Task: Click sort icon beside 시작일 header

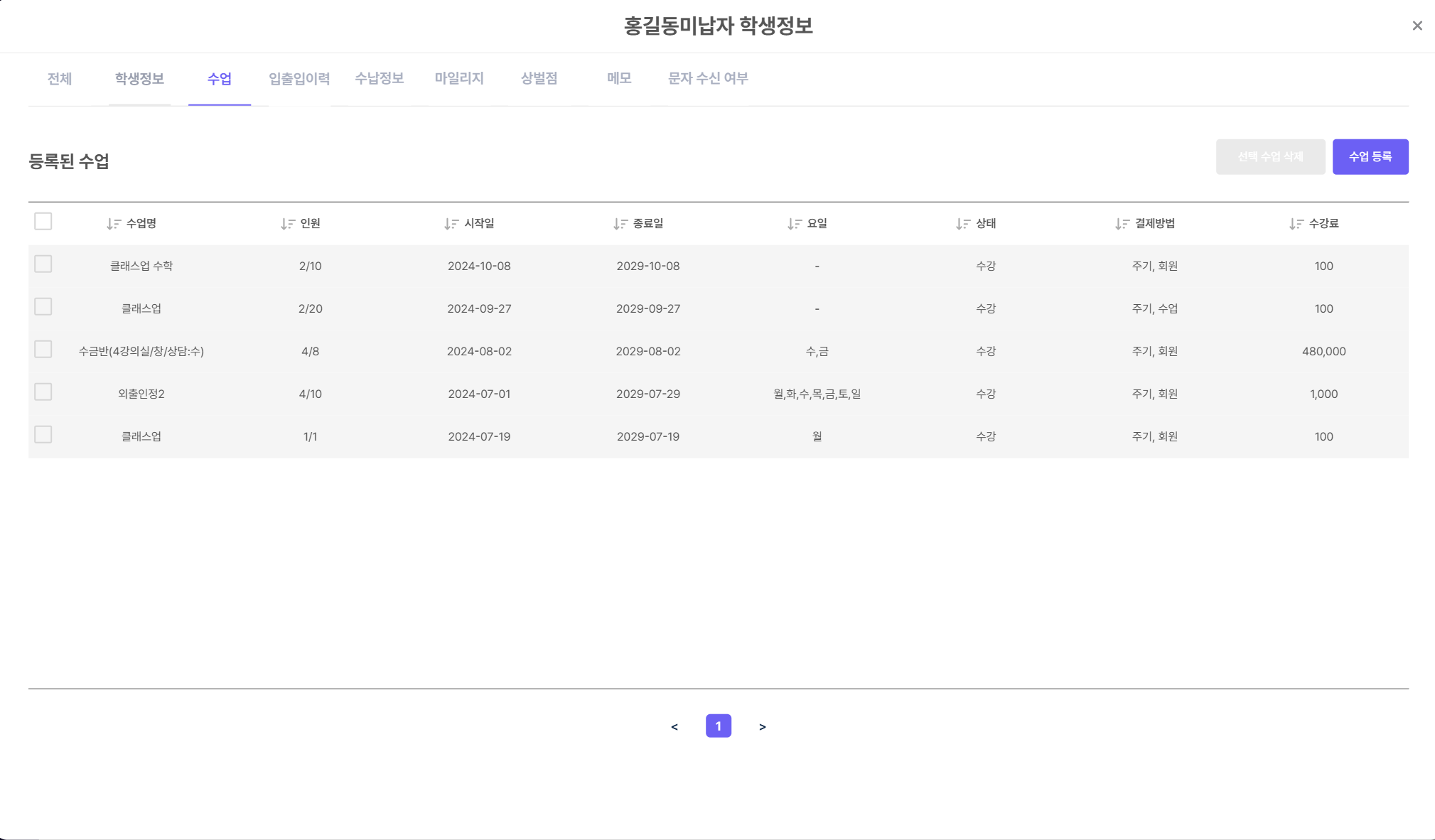Action: pos(451,224)
